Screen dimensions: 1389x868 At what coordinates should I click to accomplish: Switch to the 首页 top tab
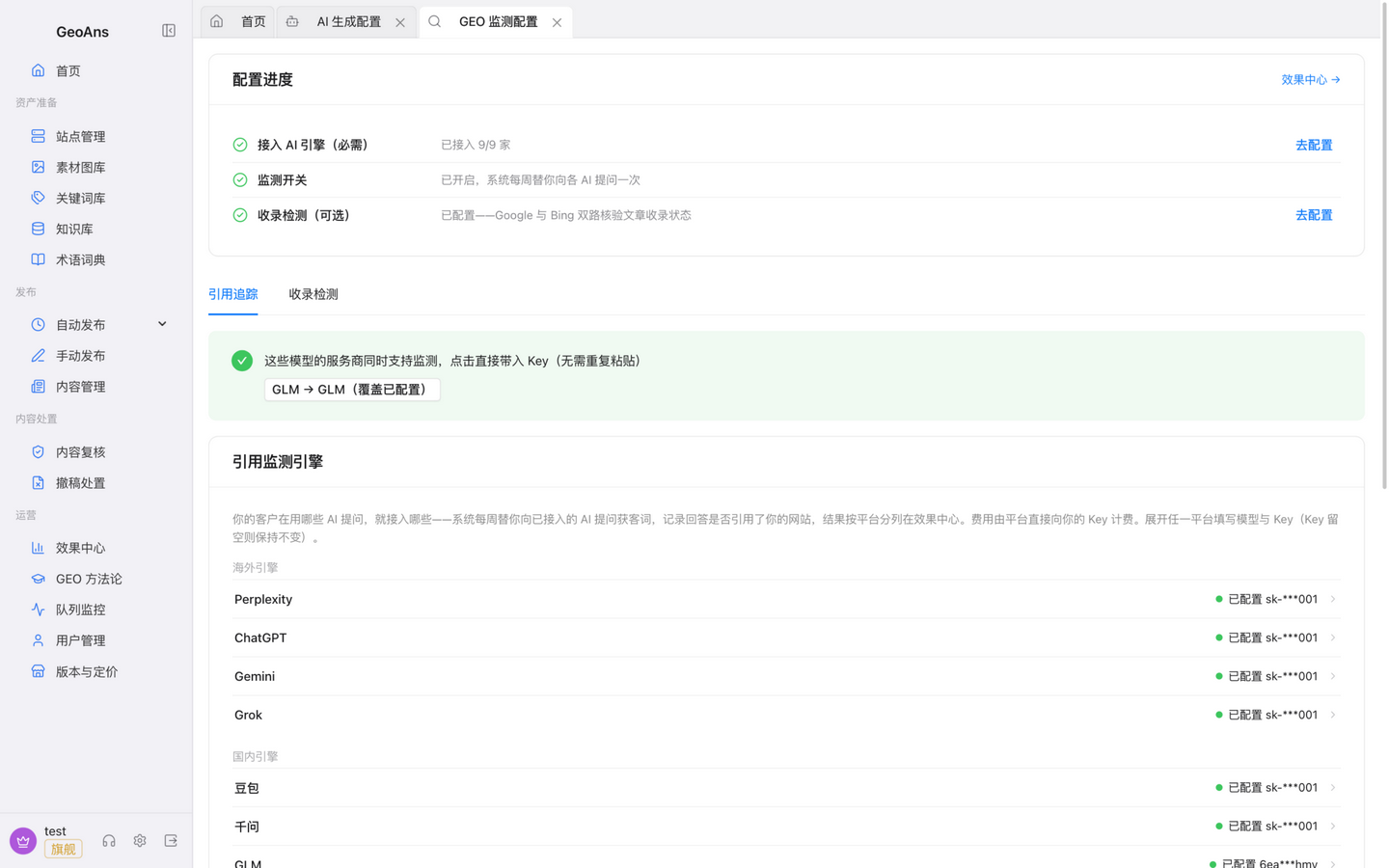coord(238,21)
